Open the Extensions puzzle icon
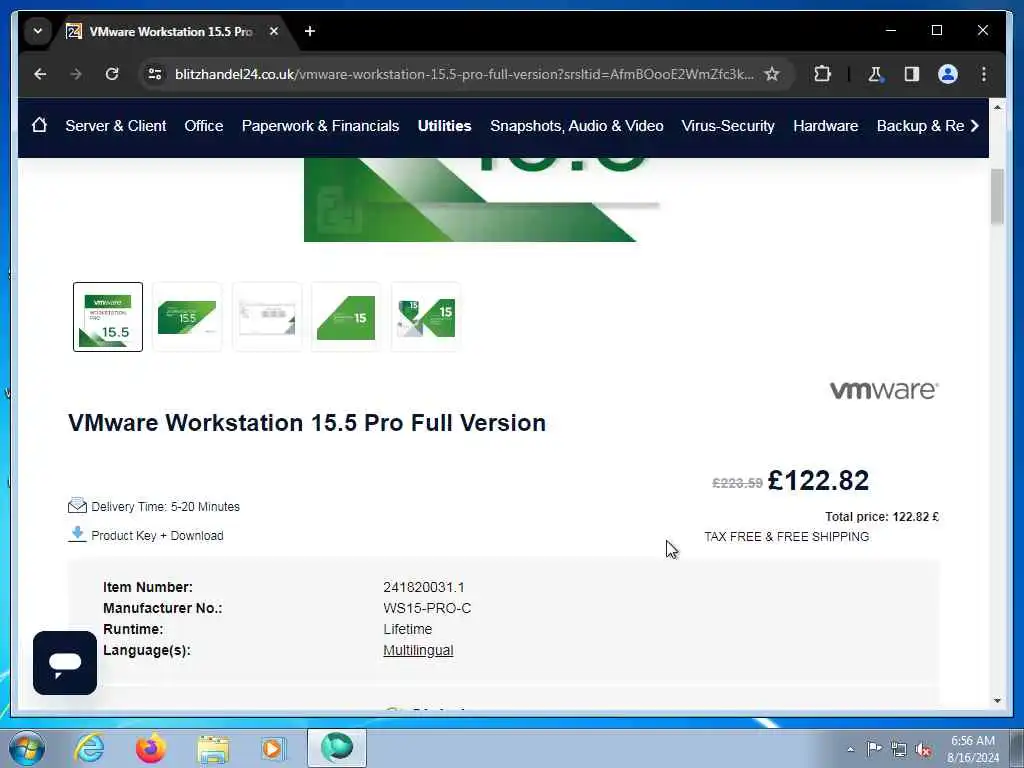The image size is (1024, 768). [x=822, y=74]
